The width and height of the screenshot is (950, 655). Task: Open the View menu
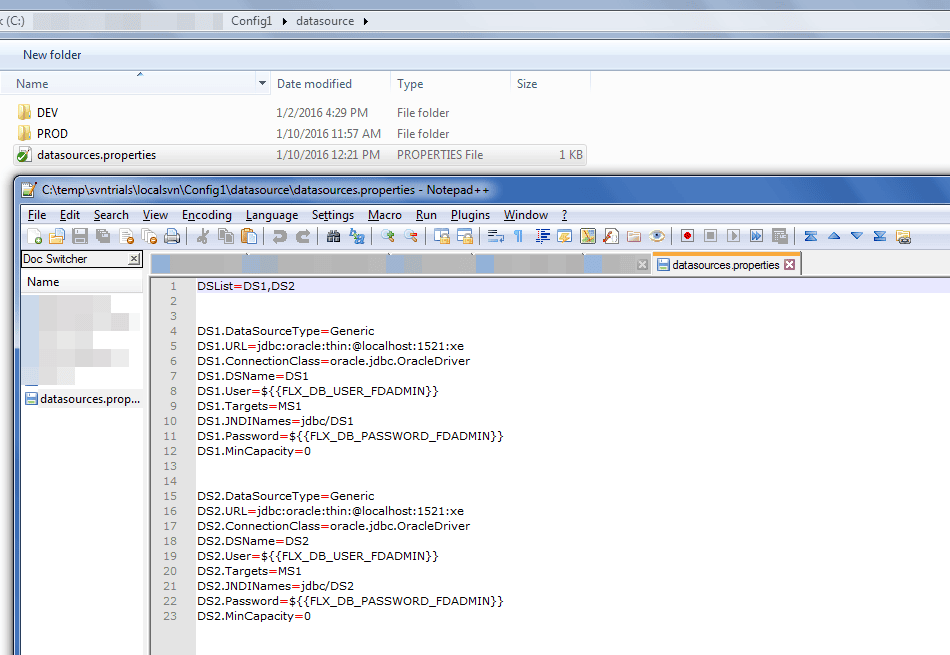pos(155,215)
